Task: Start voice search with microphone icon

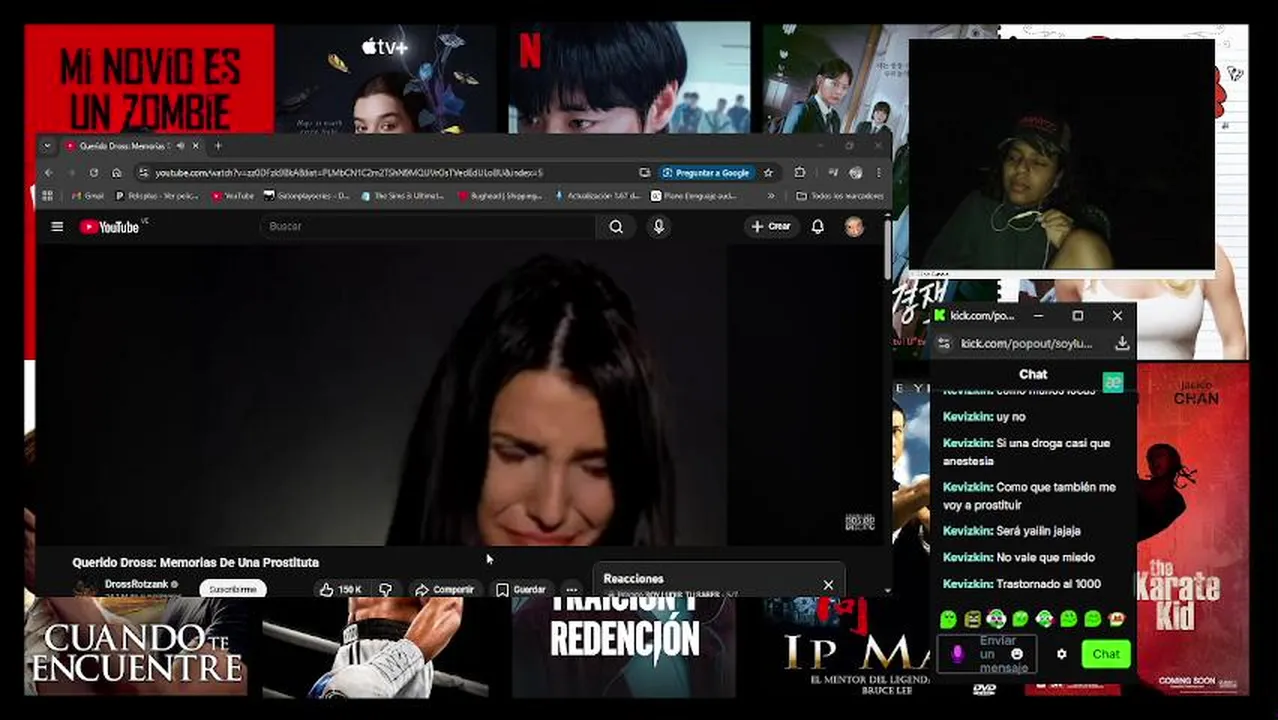Action: tap(658, 227)
